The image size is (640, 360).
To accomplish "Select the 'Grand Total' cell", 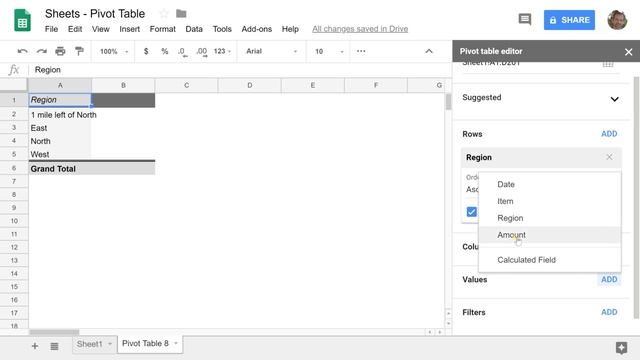I will coord(60,169).
